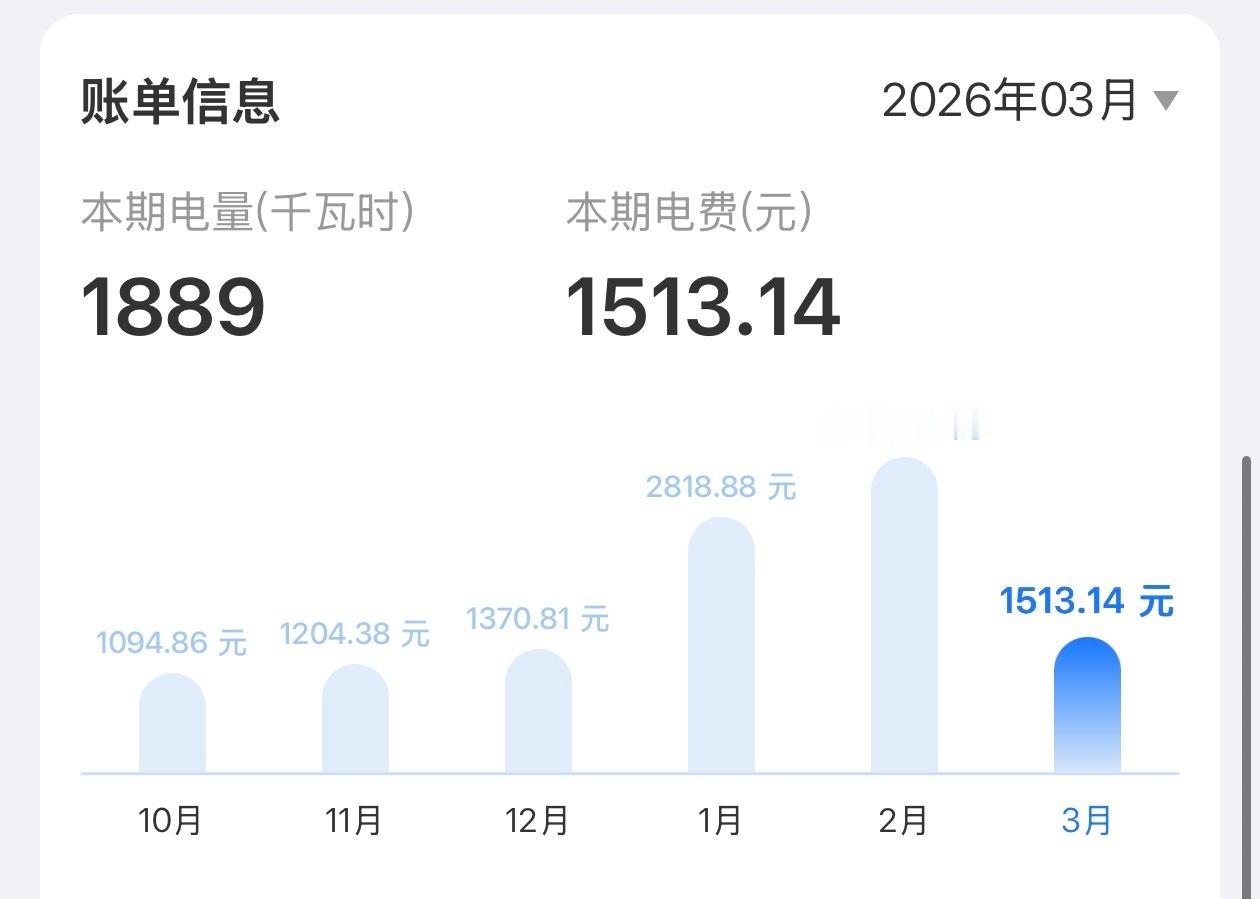Click the 10月 axis label

tap(169, 821)
